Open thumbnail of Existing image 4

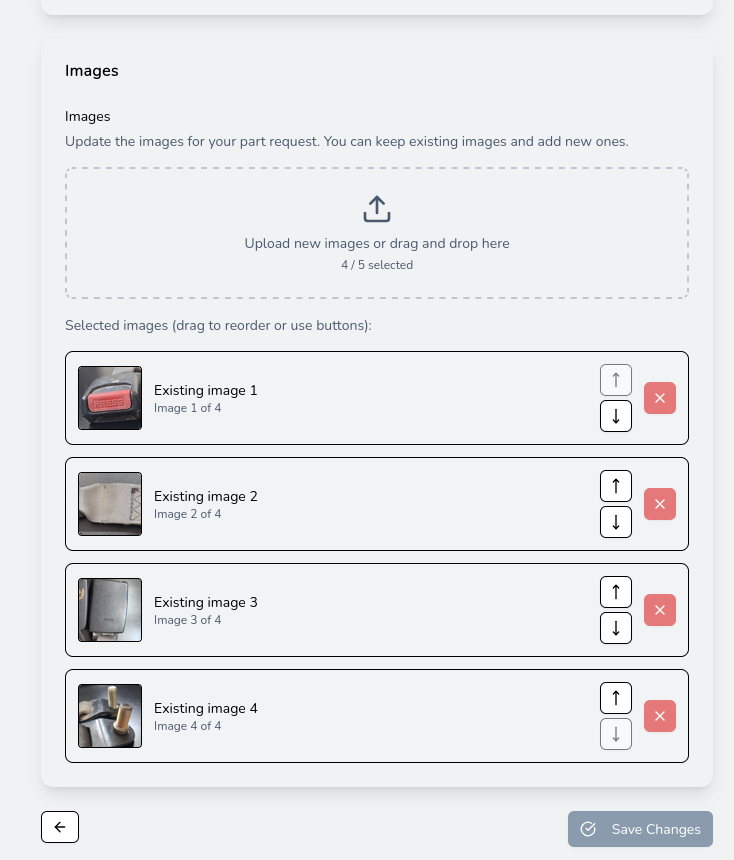click(x=110, y=716)
